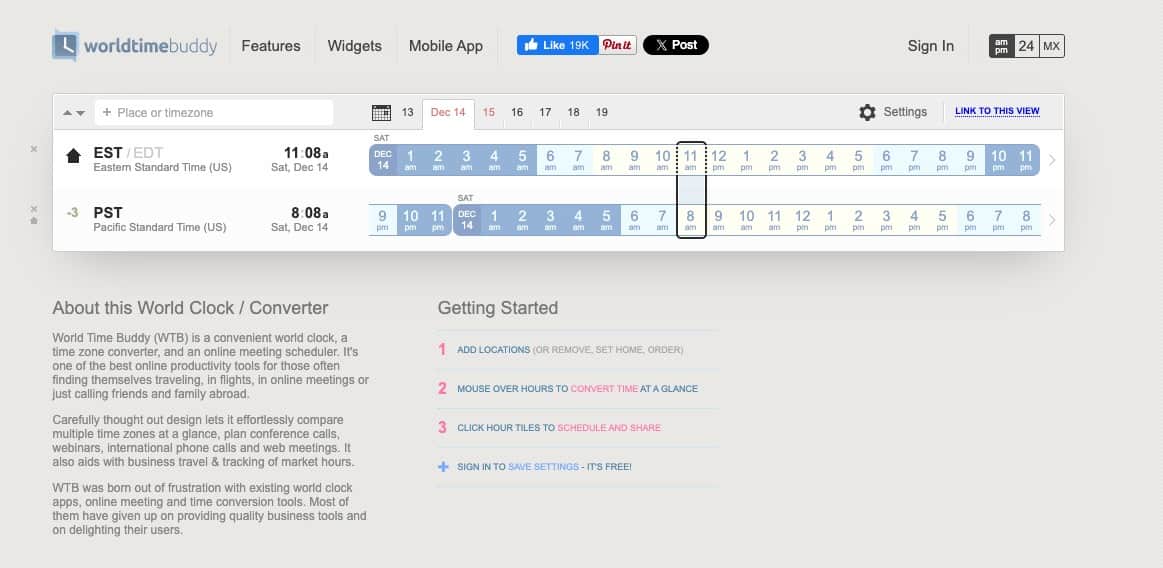Remove the EST row with its X

34,149
